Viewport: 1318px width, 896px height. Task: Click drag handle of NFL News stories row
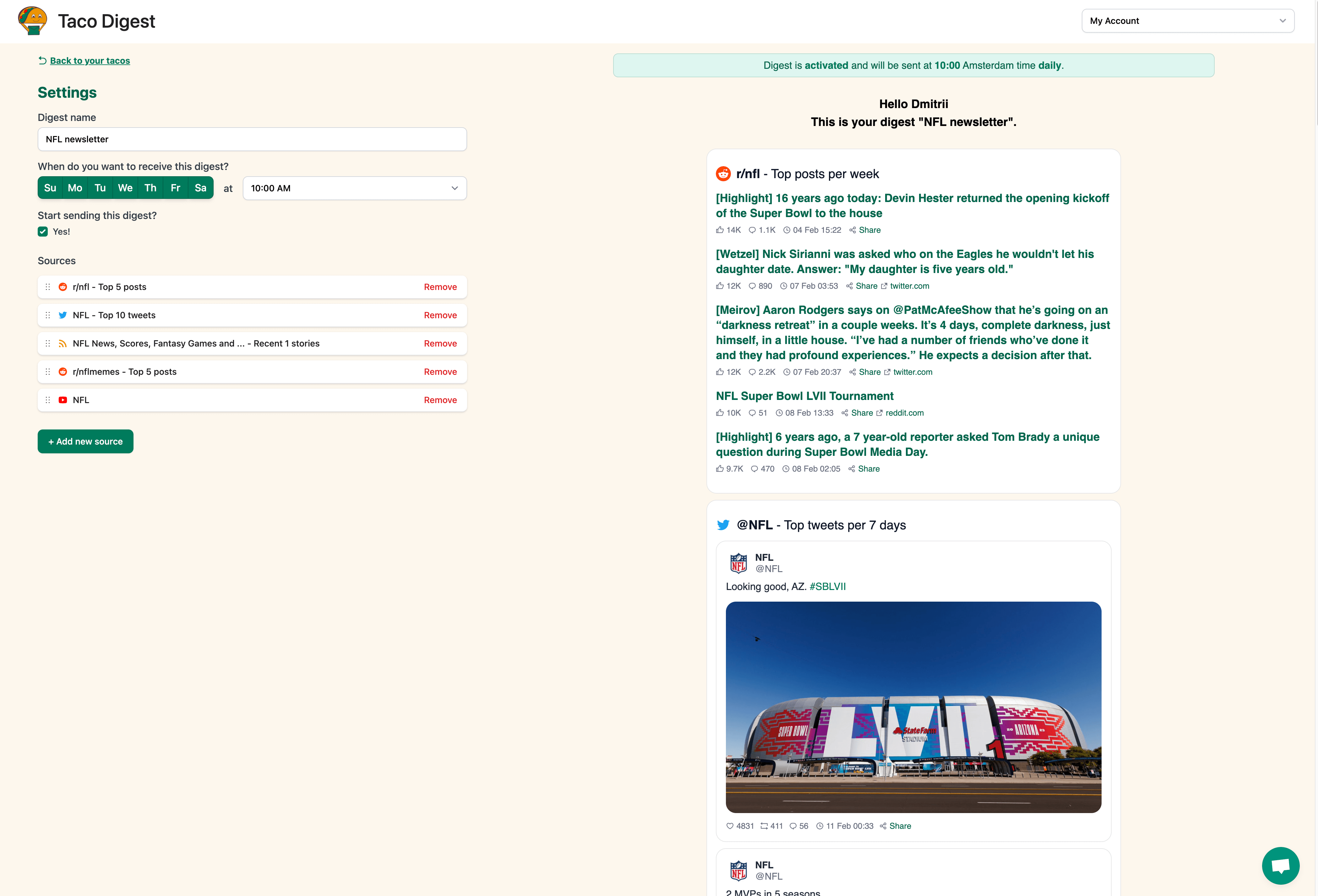coord(48,344)
